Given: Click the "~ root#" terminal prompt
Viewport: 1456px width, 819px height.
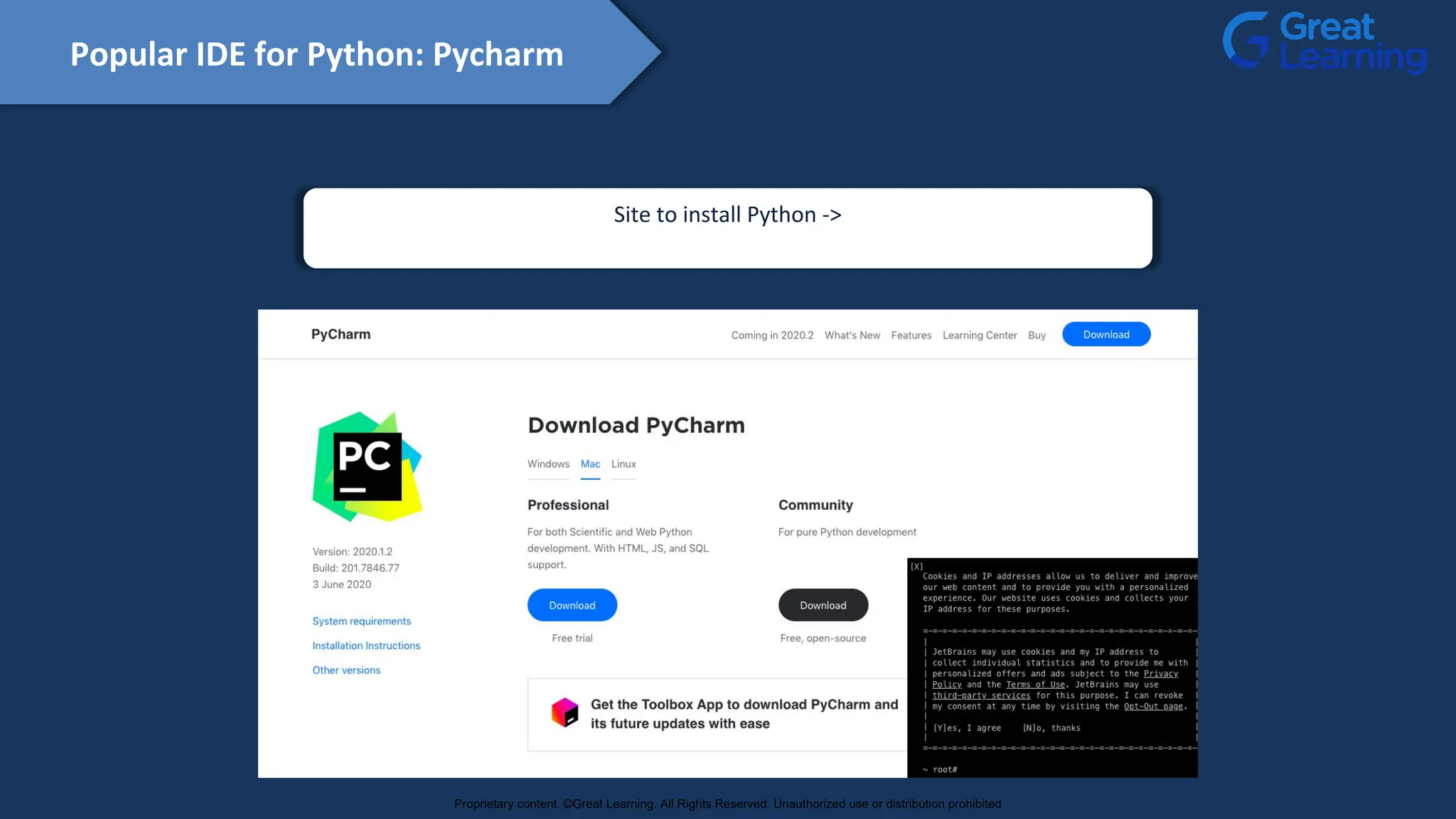Looking at the screenshot, I should coord(940,770).
